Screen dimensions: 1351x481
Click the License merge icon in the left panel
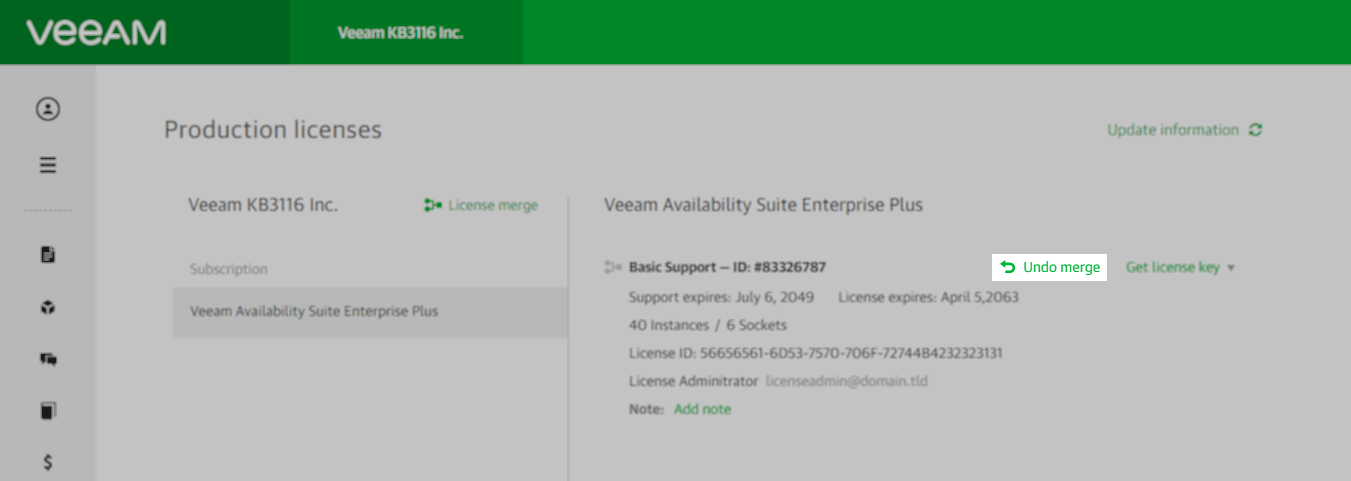click(433, 205)
